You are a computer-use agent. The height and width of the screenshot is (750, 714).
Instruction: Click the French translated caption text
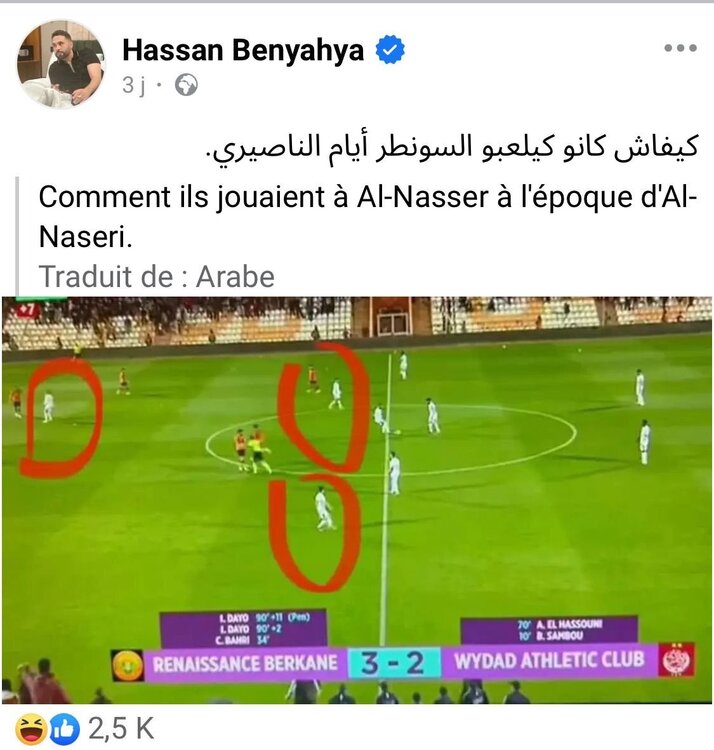(367, 217)
